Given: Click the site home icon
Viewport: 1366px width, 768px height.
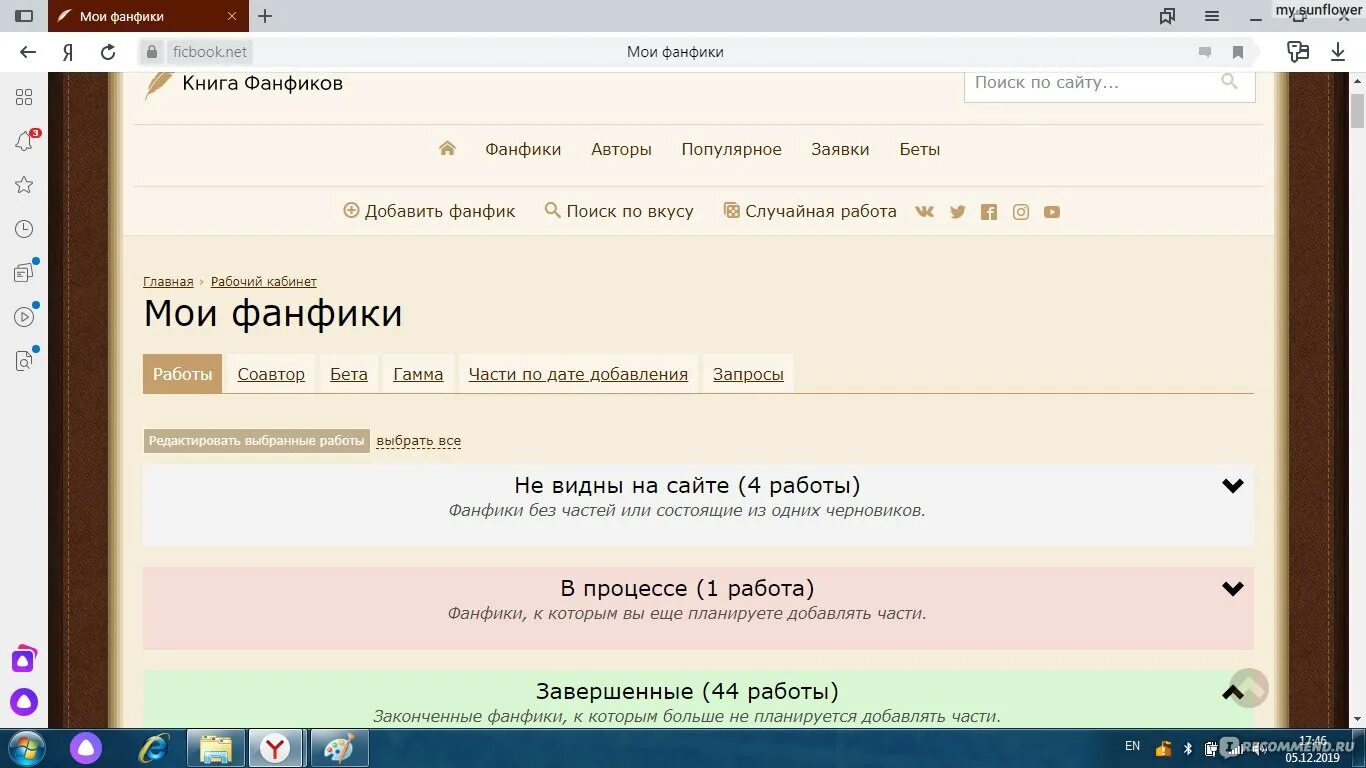Looking at the screenshot, I should click(447, 148).
